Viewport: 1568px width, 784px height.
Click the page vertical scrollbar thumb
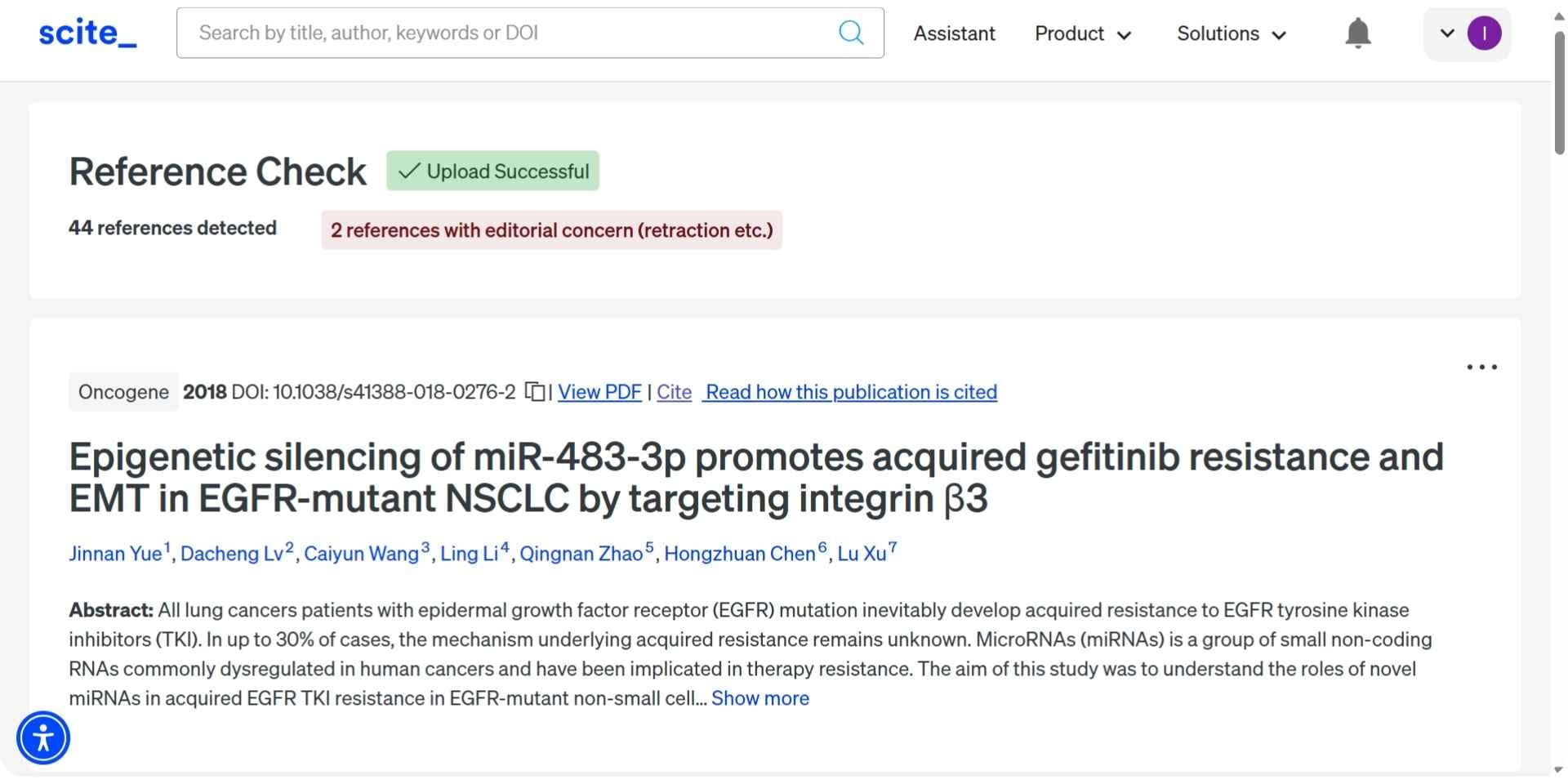coord(1559,90)
